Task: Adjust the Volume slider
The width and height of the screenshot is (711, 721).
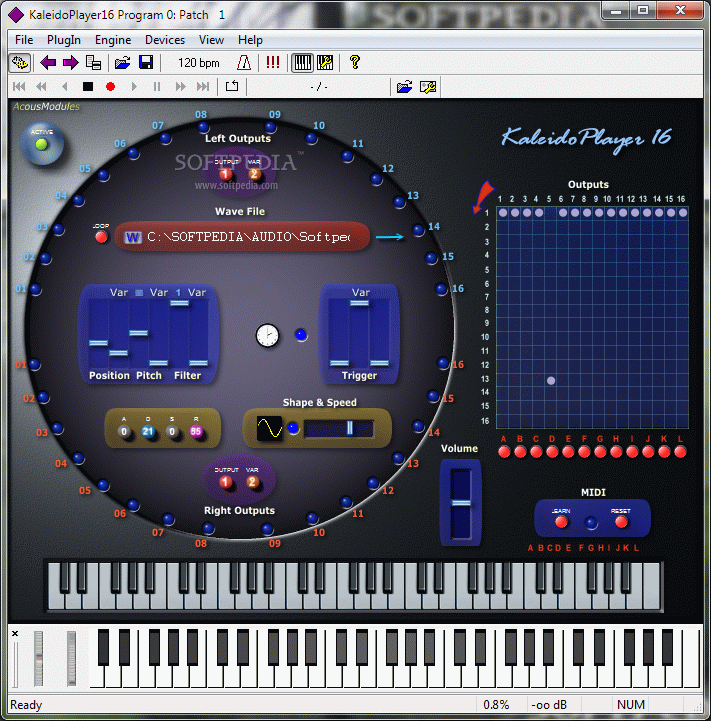Action: tap(460, 503)
